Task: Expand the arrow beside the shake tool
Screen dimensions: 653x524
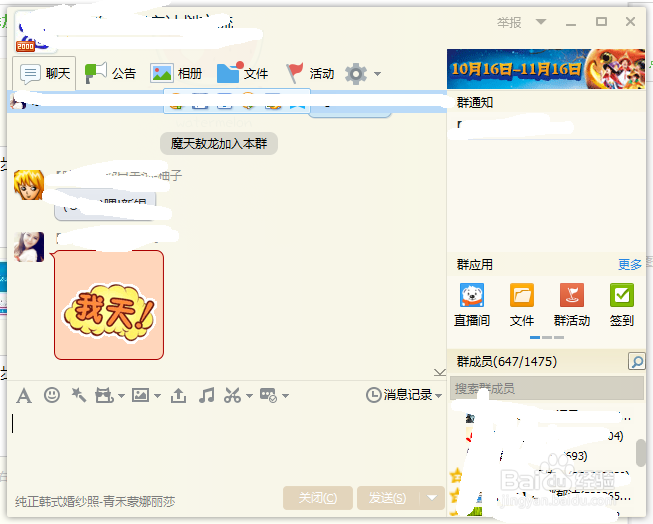Action: (121, 396)
